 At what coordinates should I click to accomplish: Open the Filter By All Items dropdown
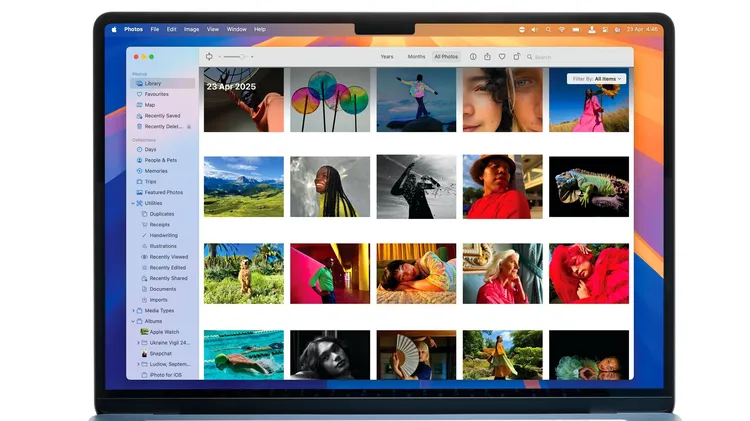point(597,78)
